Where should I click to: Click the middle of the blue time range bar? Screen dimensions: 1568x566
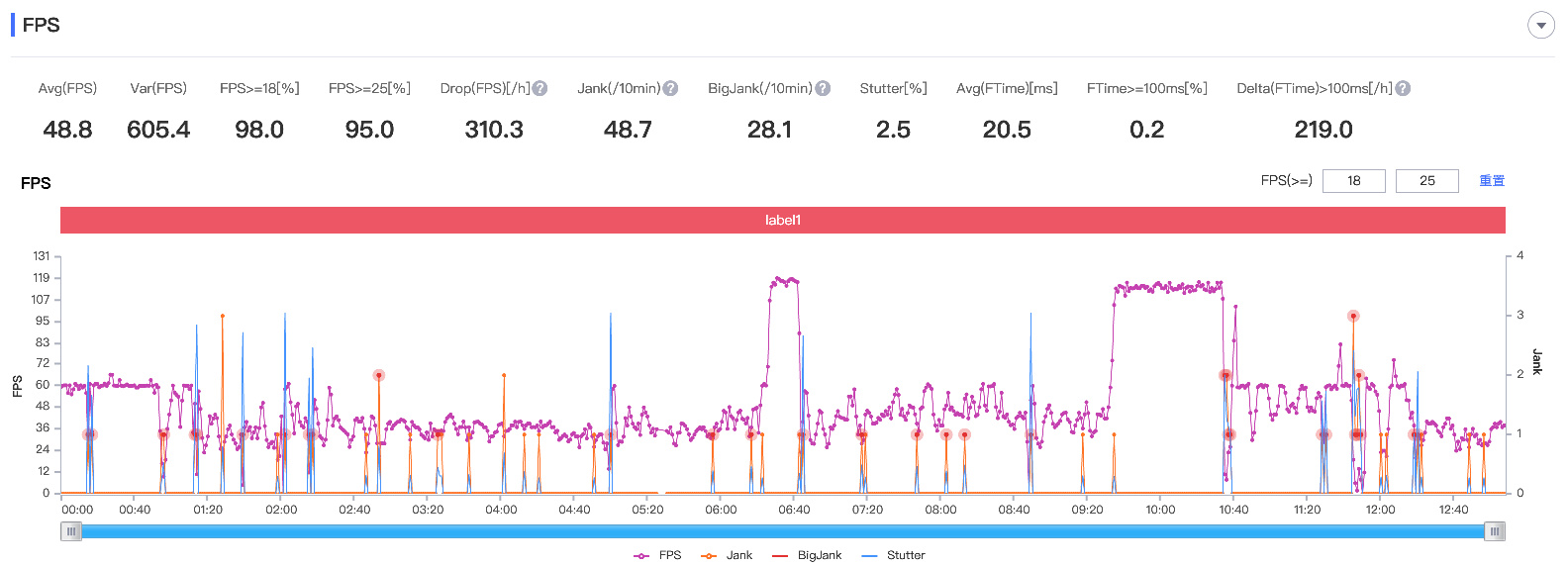click(x=783, y=531)
